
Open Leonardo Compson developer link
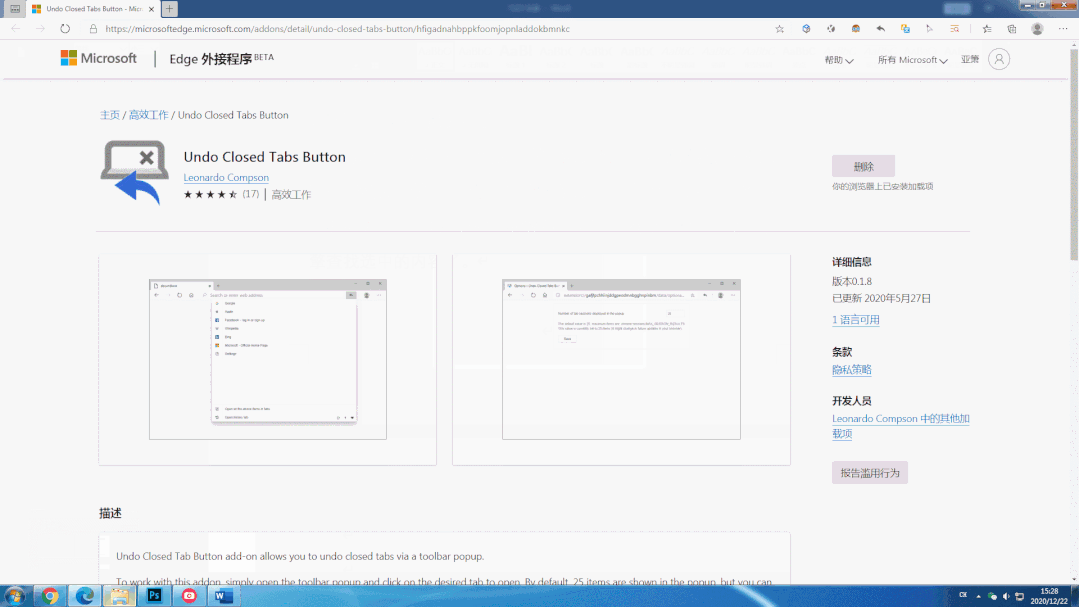pos(226,178)
